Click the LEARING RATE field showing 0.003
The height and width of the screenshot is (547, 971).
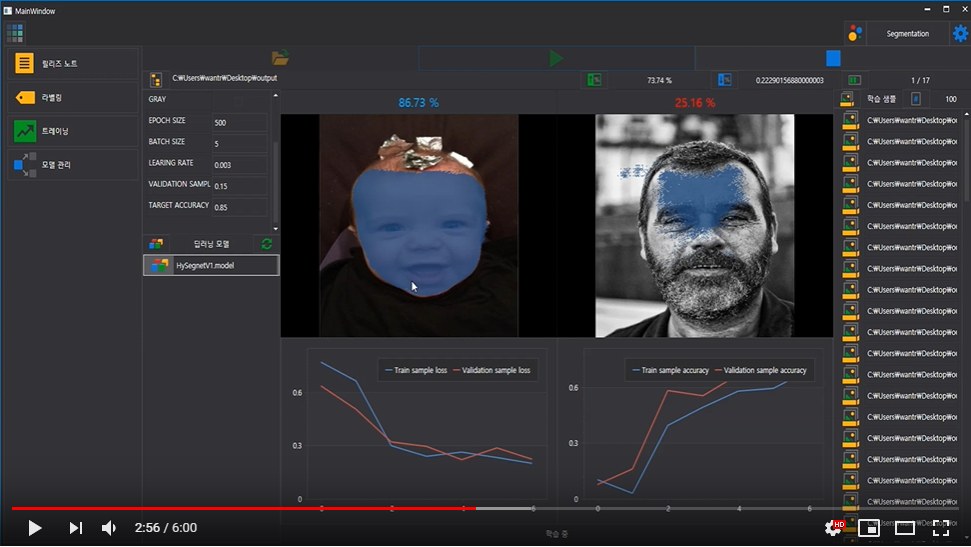coord(240,164)
